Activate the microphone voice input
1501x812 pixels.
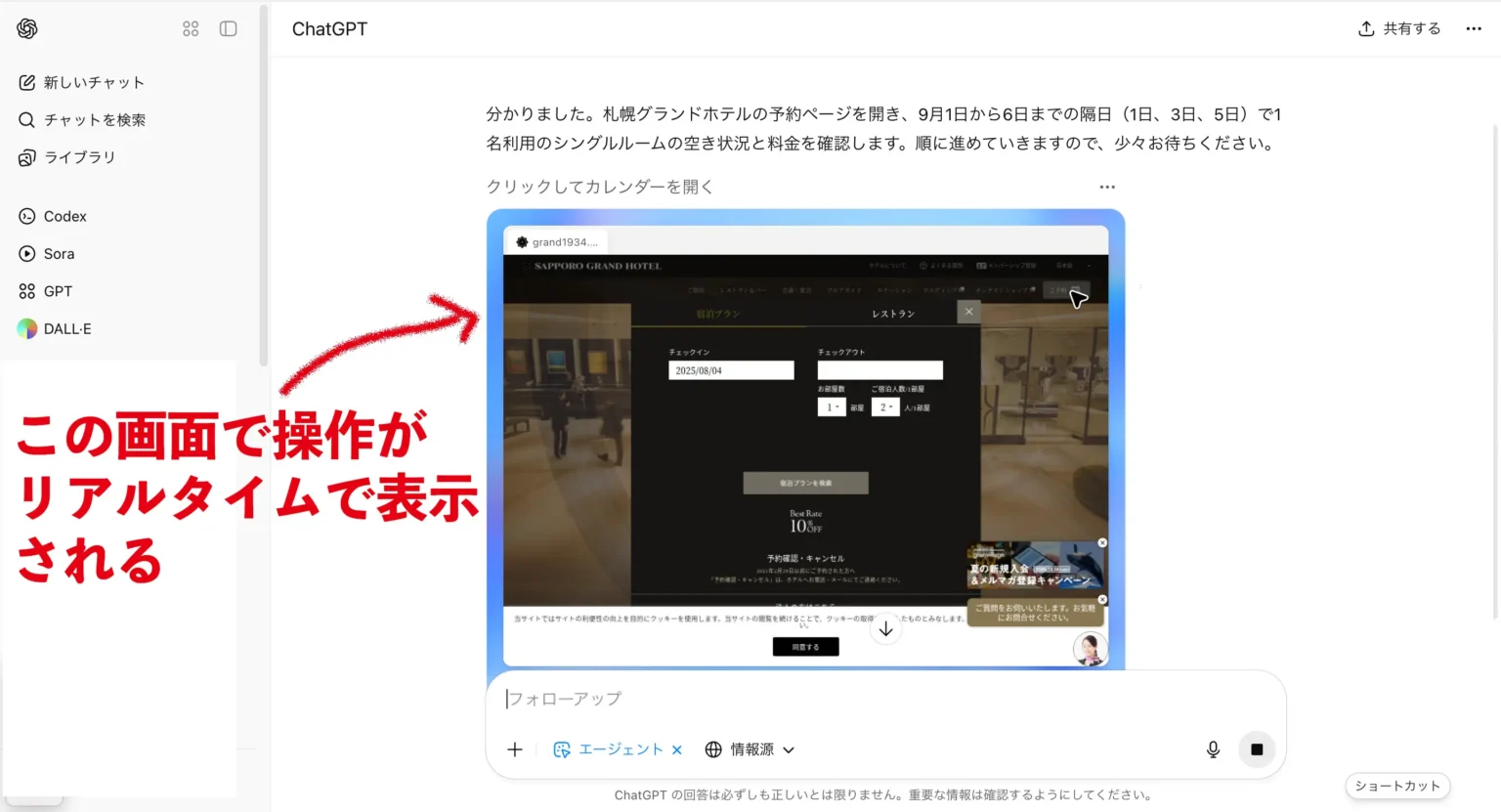tap(1213, 749)
